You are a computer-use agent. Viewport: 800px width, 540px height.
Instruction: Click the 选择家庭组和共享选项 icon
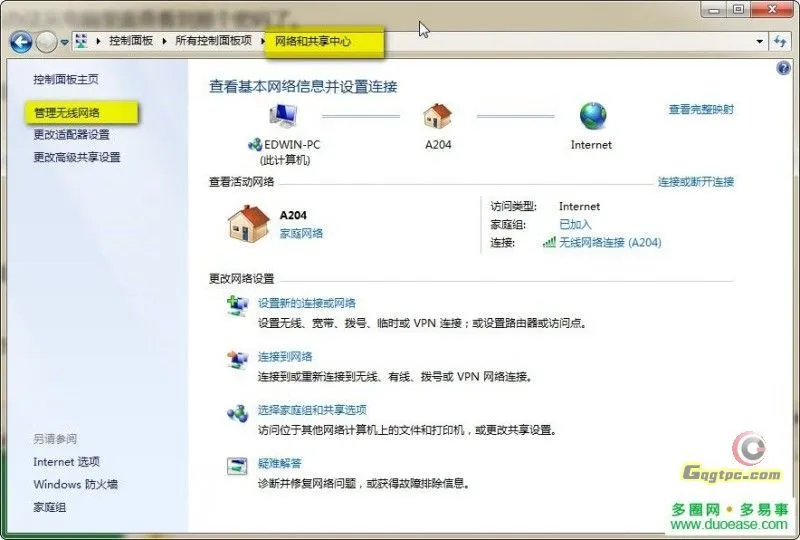pos(237,413)
